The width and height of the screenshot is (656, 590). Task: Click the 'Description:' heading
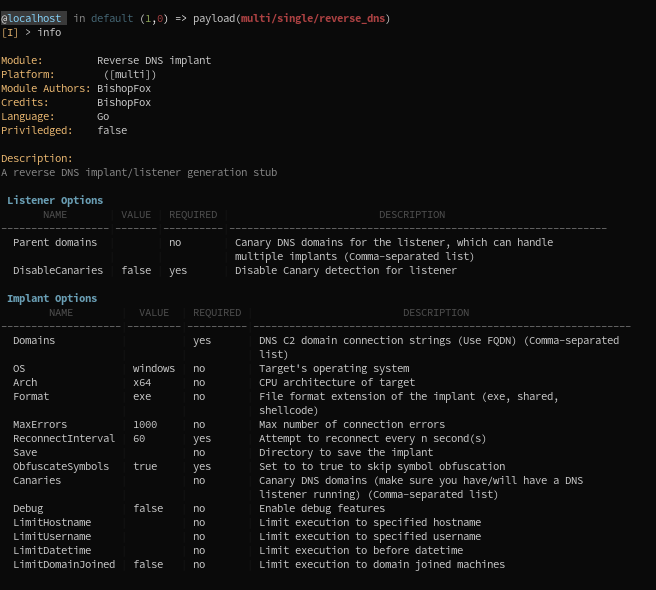[x=37, y=158]
